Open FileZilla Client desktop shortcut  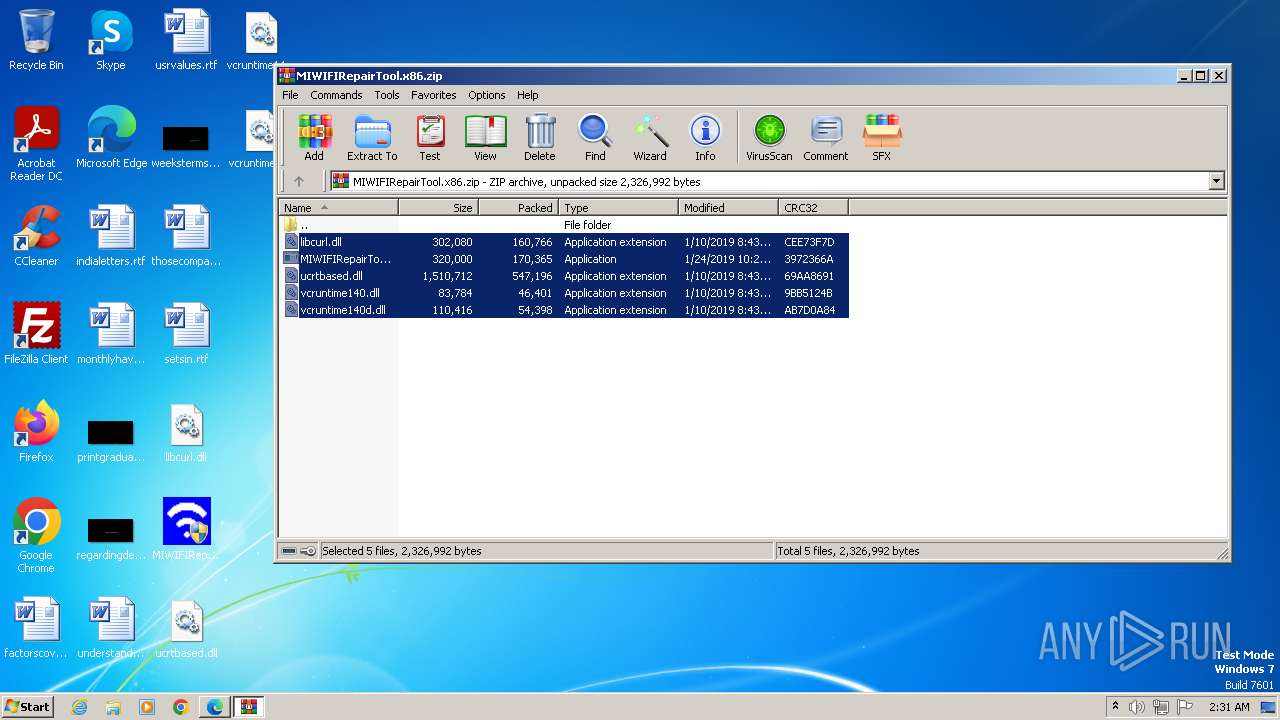[x=36, y=334]
